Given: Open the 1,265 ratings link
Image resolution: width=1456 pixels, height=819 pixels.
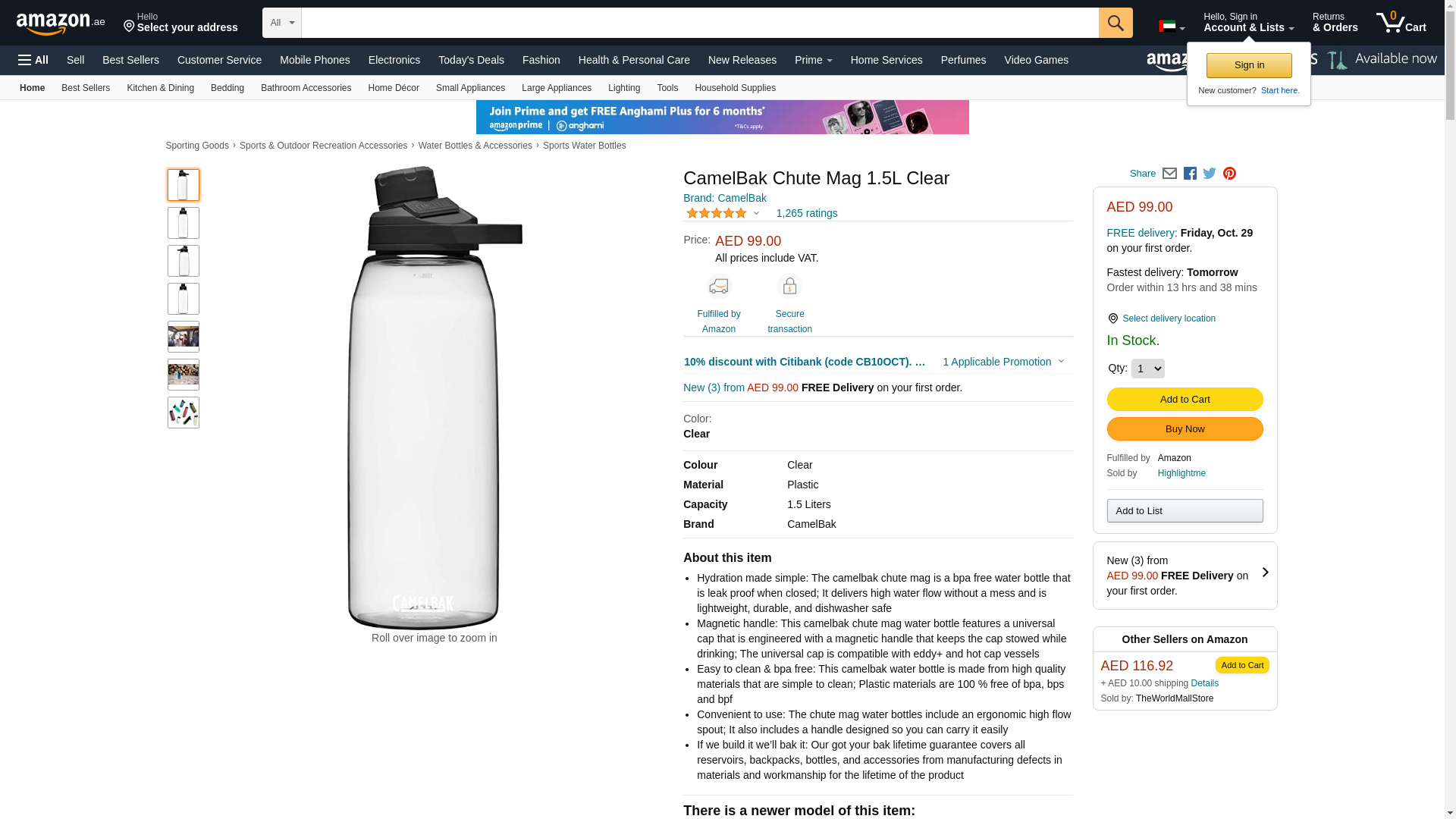Looking at the screenshot, I should pos(807,213).
